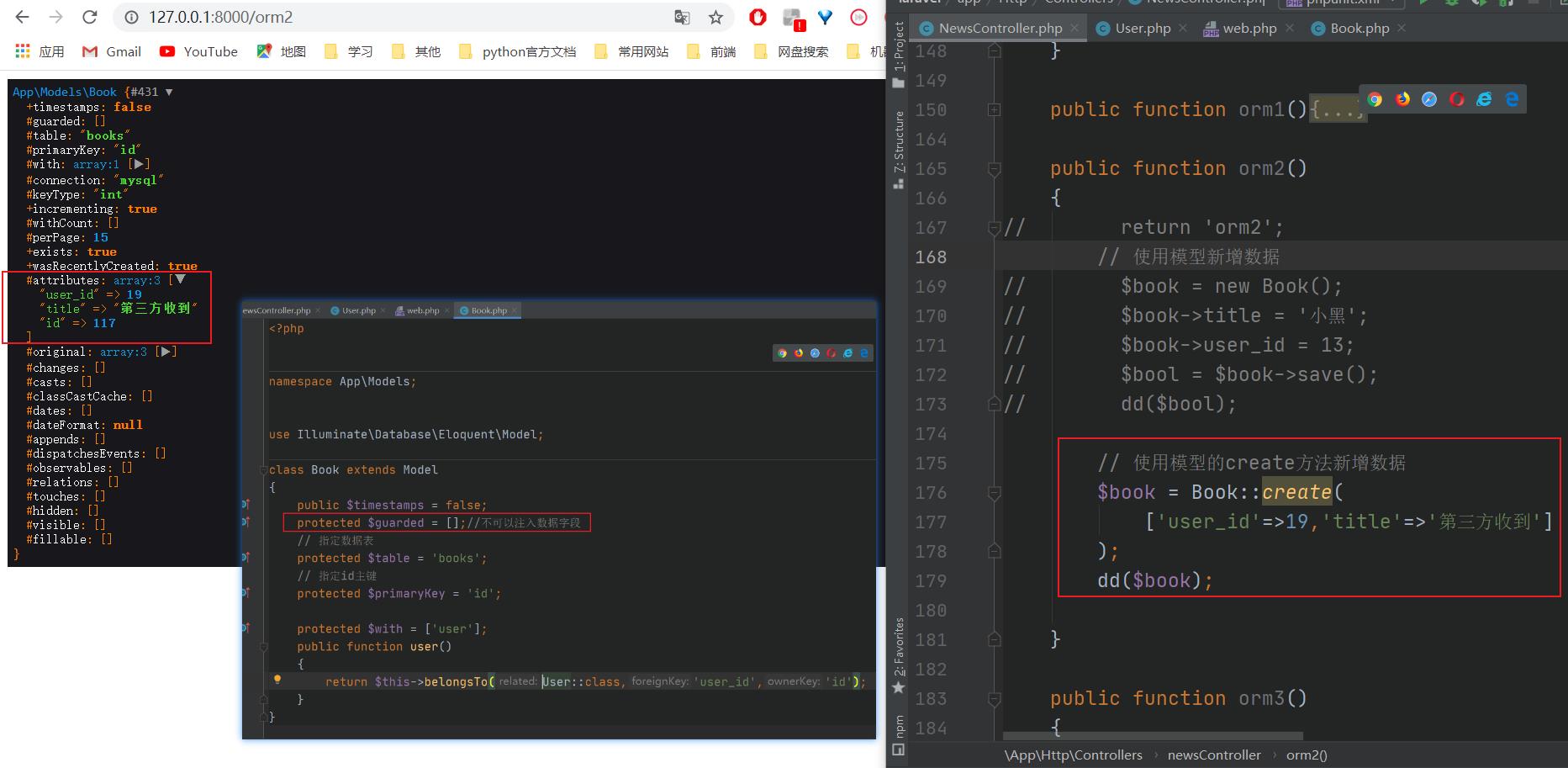Image resolution: width=1568 pixels, height=768 pixels.
Task: Open the 学习 bookmark folder
Action: pos(349,51)
